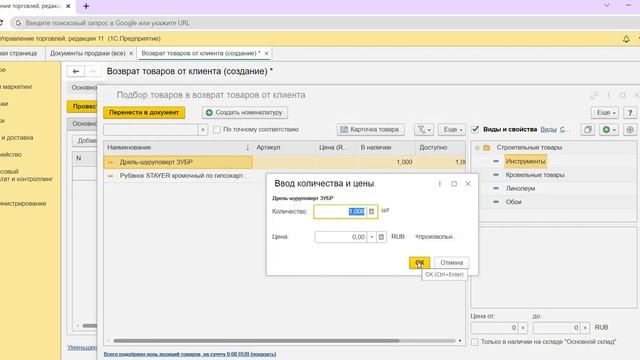Select the Рубанок STAYER кромочный row
Image resolution: width=640 pixels, height=360 pixels.
tap(183, 176)
